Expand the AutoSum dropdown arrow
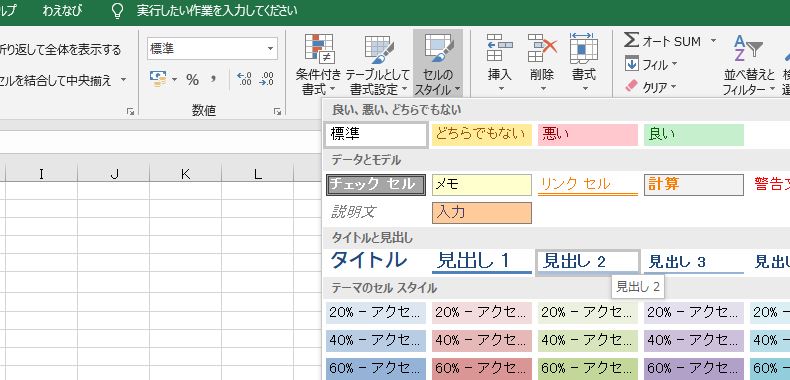This screenshot has height=380, width=790. click(x=713, y=40)
